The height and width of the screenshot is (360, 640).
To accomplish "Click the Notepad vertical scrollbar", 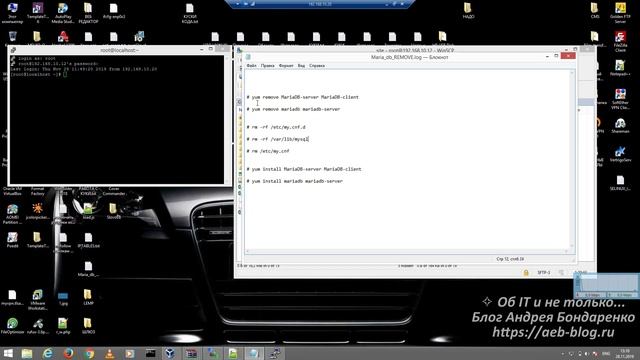I will [x=572, y=159].
